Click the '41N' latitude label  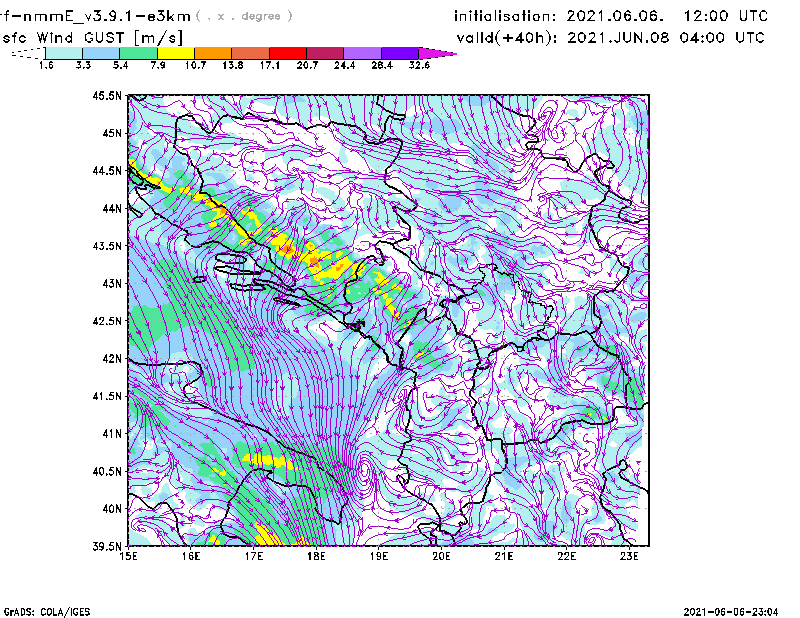[x=112, y=434]
